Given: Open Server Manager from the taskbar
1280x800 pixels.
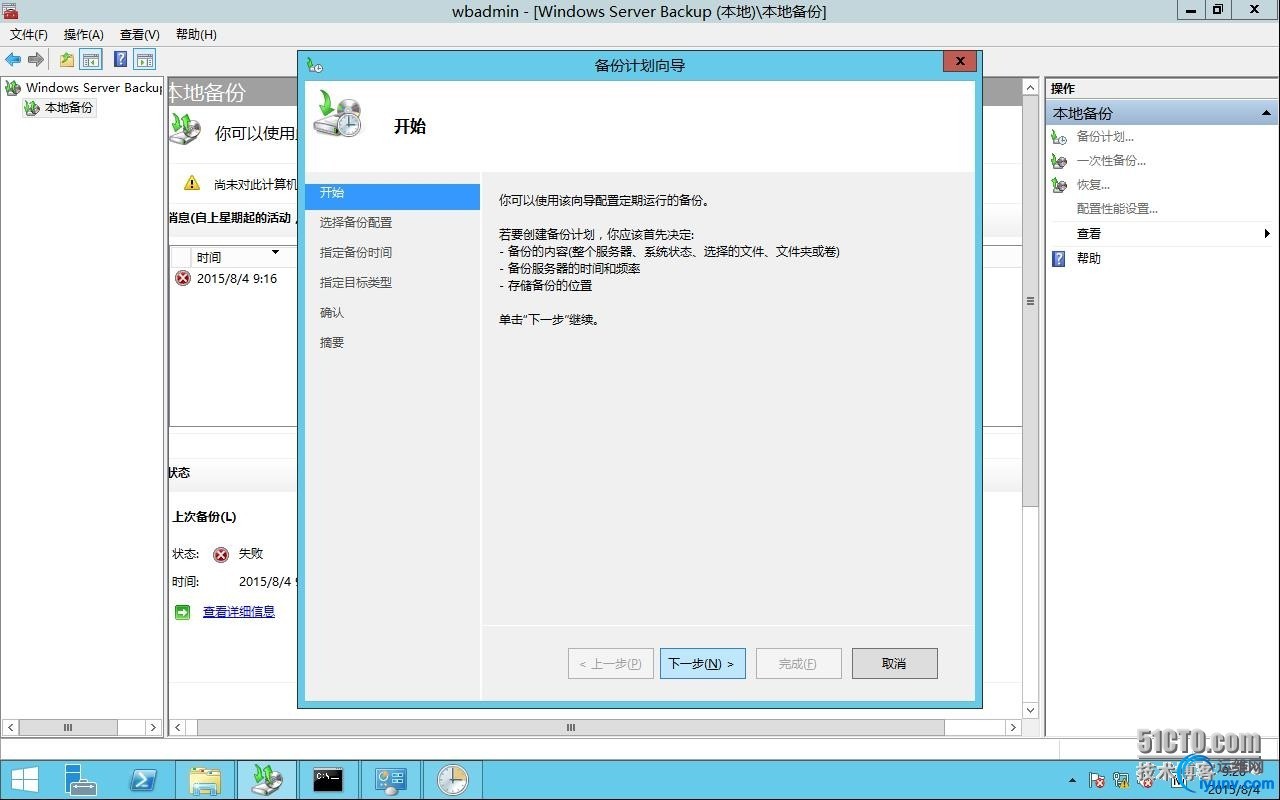Looking at the screenshot, I should tap(80, 780).
